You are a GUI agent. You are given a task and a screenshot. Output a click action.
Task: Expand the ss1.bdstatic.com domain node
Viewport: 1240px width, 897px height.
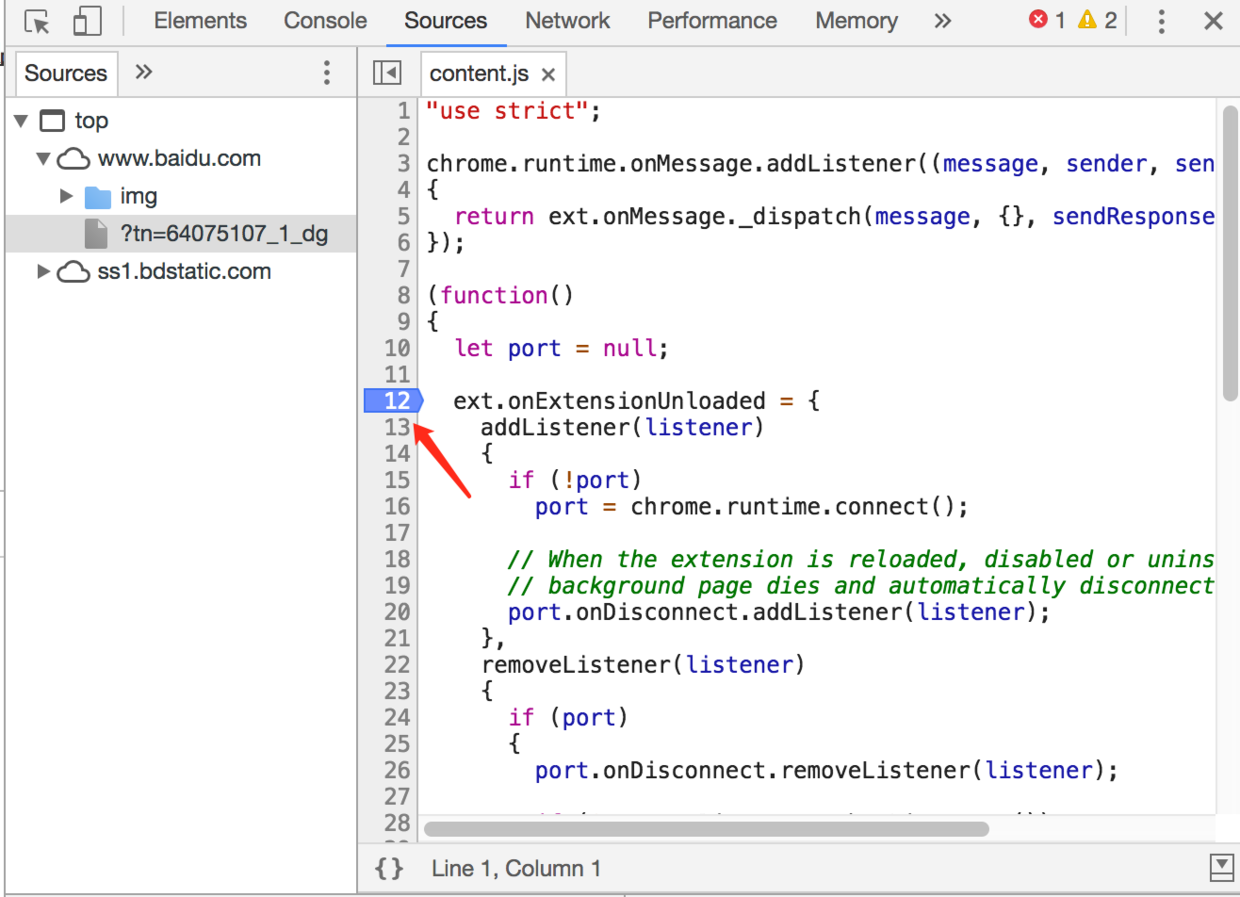tap(43, 271)
